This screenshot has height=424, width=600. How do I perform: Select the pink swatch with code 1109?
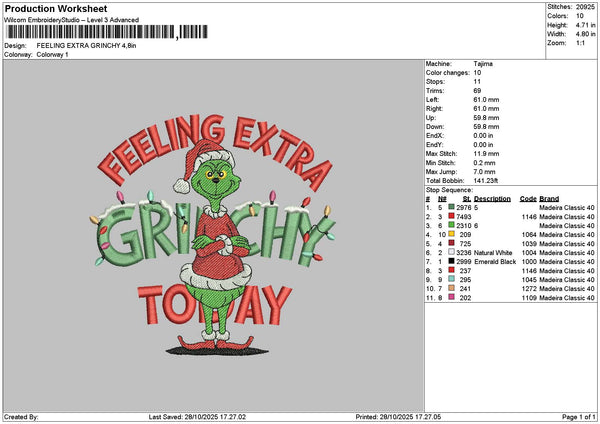click(452, 297)
